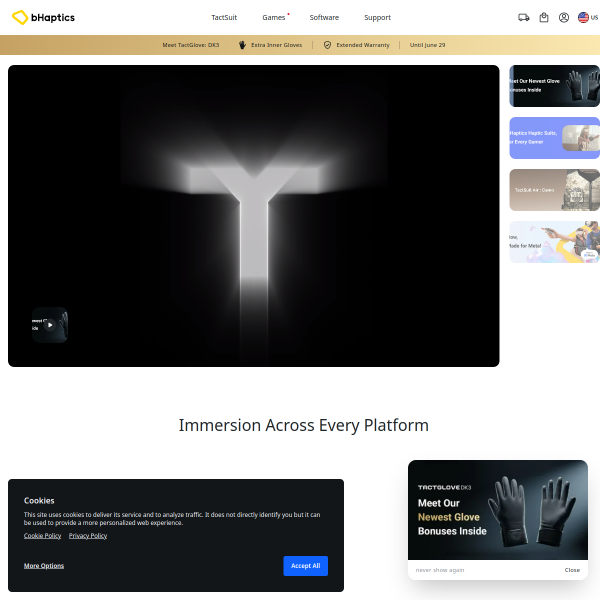Open the Games menu
This screenshot has height=600, width=600.
click(274, 18)
